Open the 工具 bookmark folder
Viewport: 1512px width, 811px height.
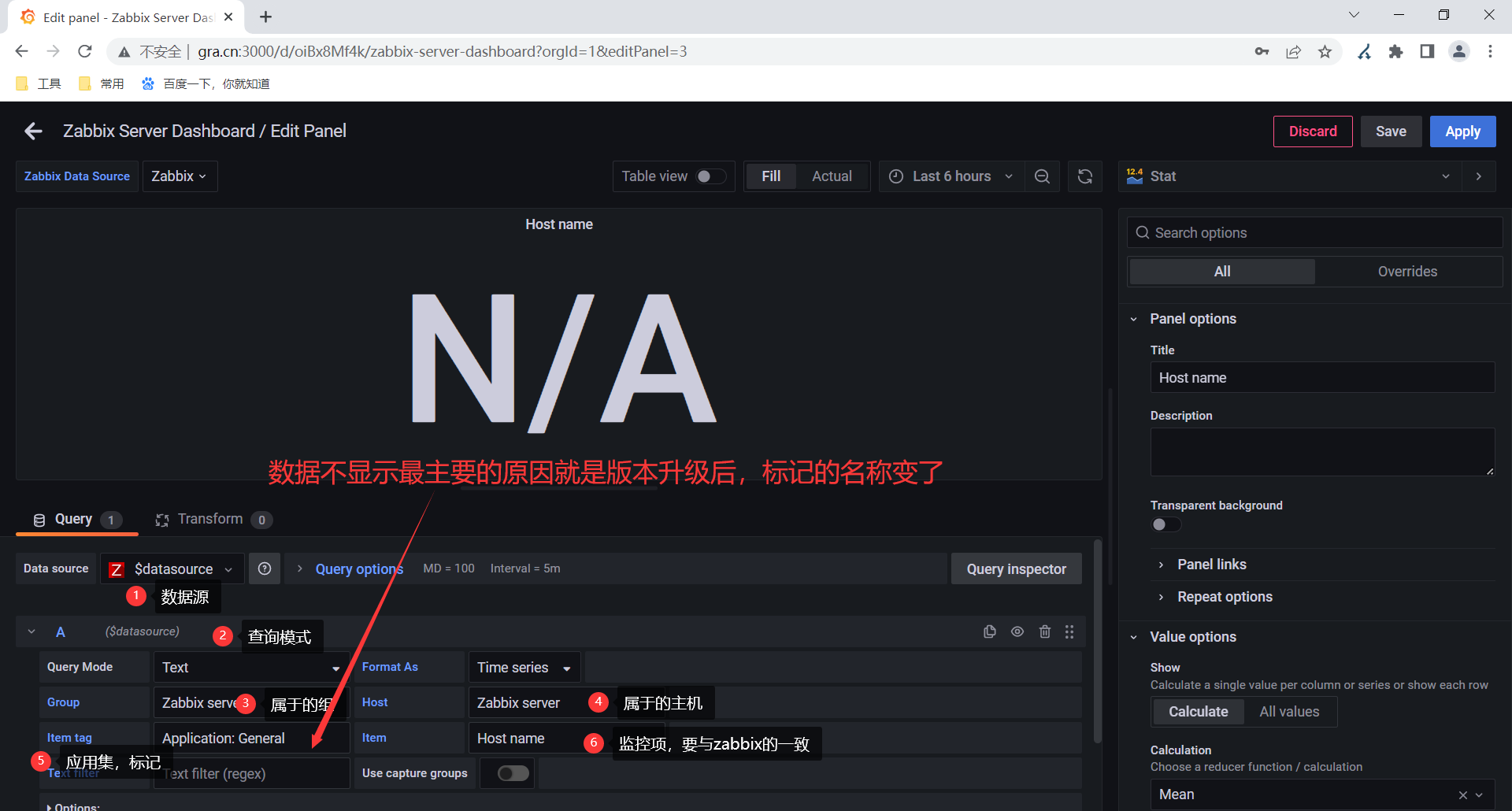click(x=38, y=83)
